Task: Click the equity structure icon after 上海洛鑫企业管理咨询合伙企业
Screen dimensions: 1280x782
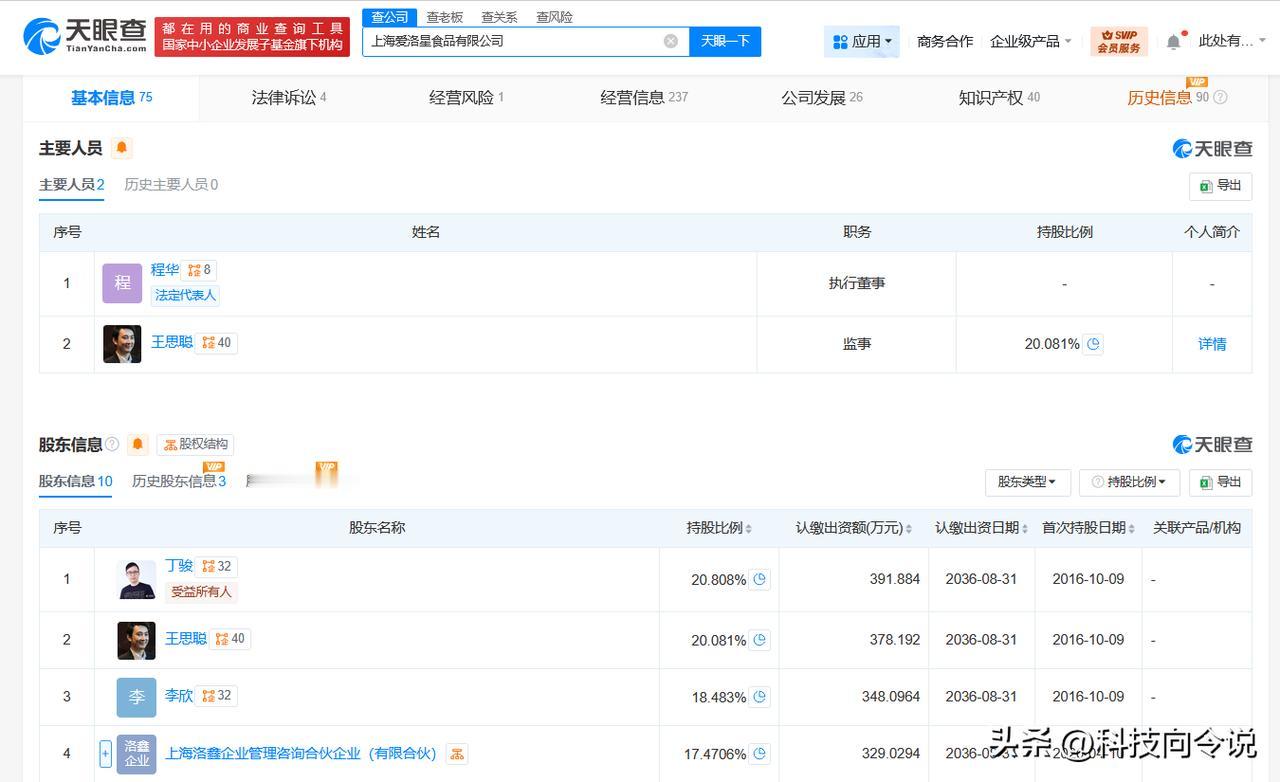Action: tap(456, 753)
